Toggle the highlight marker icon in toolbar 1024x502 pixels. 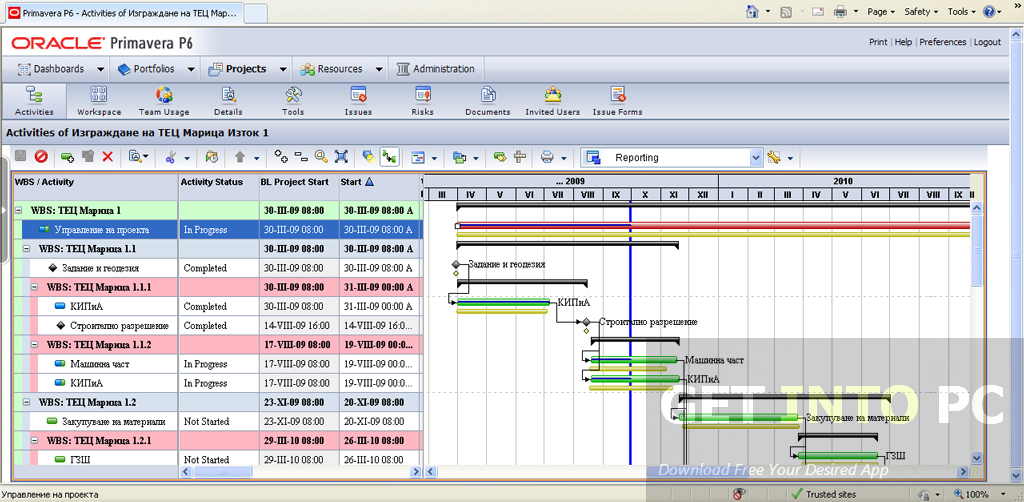click(369, 157)
